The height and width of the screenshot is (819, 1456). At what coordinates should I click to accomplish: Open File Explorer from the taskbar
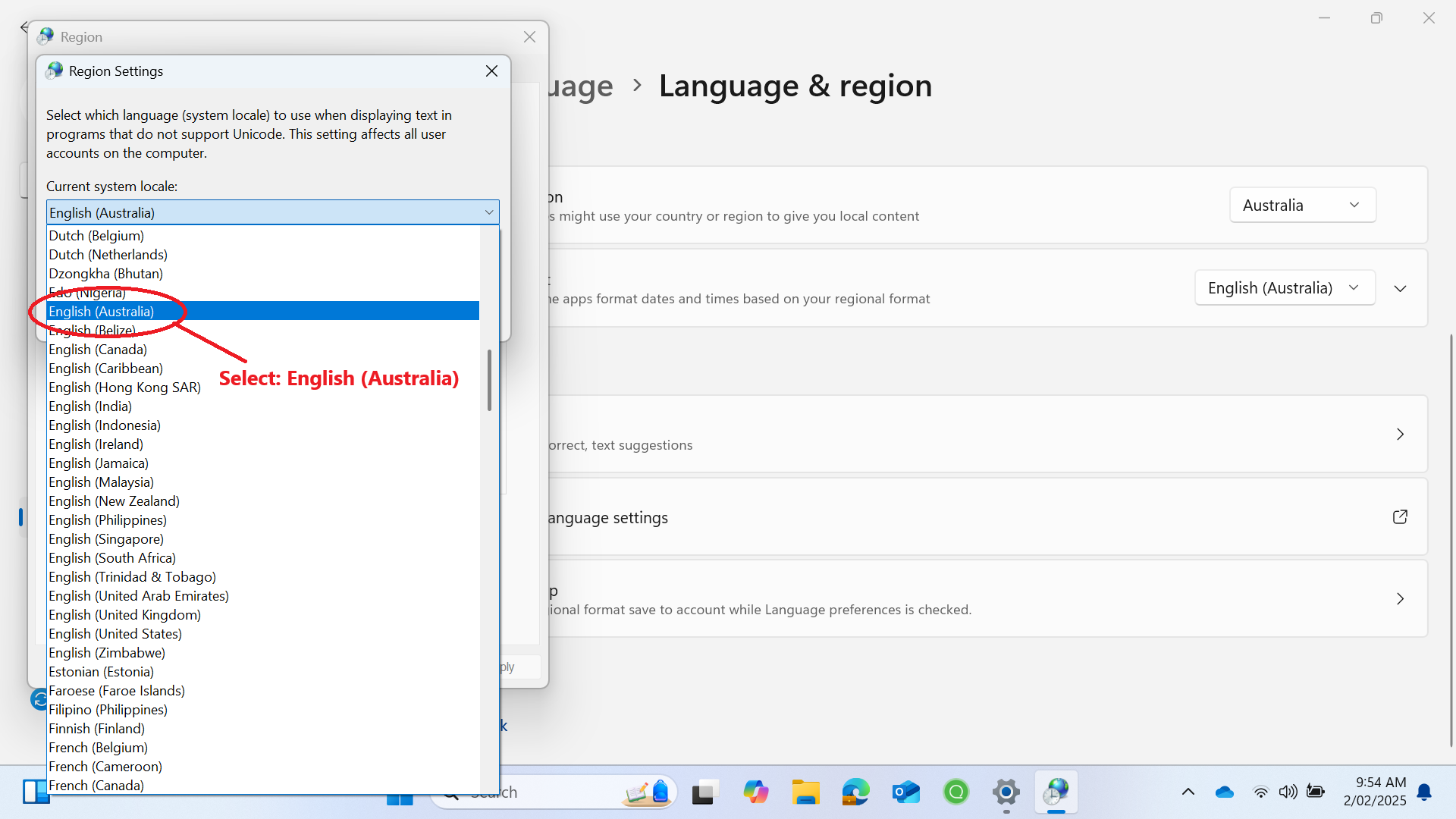click(x=805, y=792)
